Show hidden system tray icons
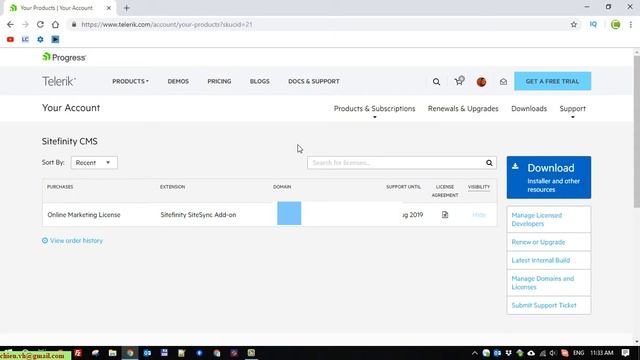This screenshot has width=640, height=360. coord(475,353)
